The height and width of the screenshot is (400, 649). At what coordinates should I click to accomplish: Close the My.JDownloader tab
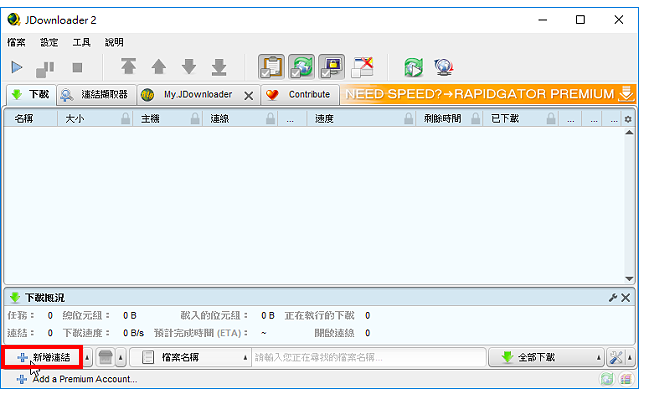coord(249,96)
